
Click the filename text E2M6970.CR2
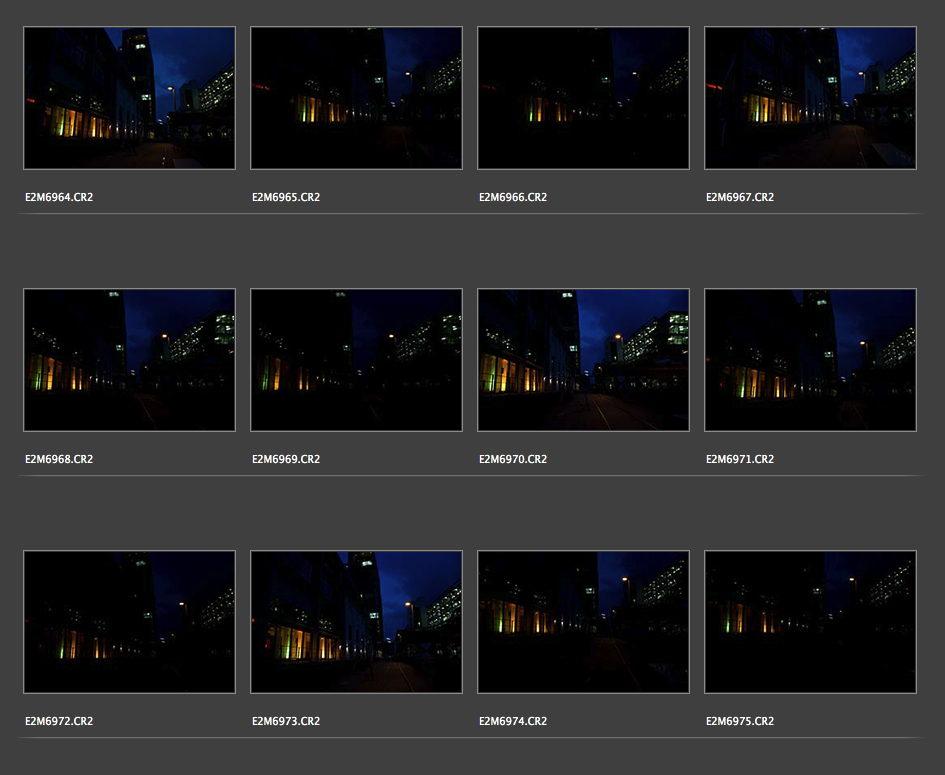(x=513, y=460)
